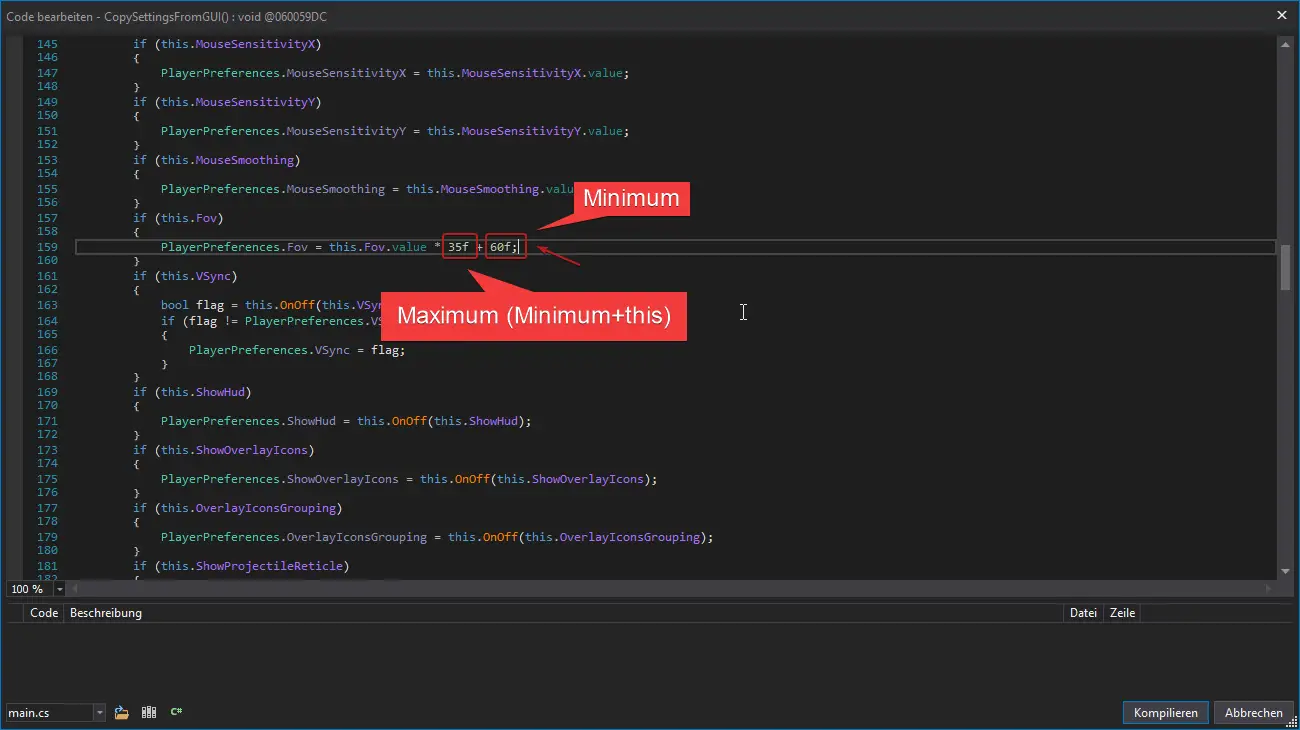1300x730 pixels.
Task: Click the Kompilieren button
Action: point(1166,713)
